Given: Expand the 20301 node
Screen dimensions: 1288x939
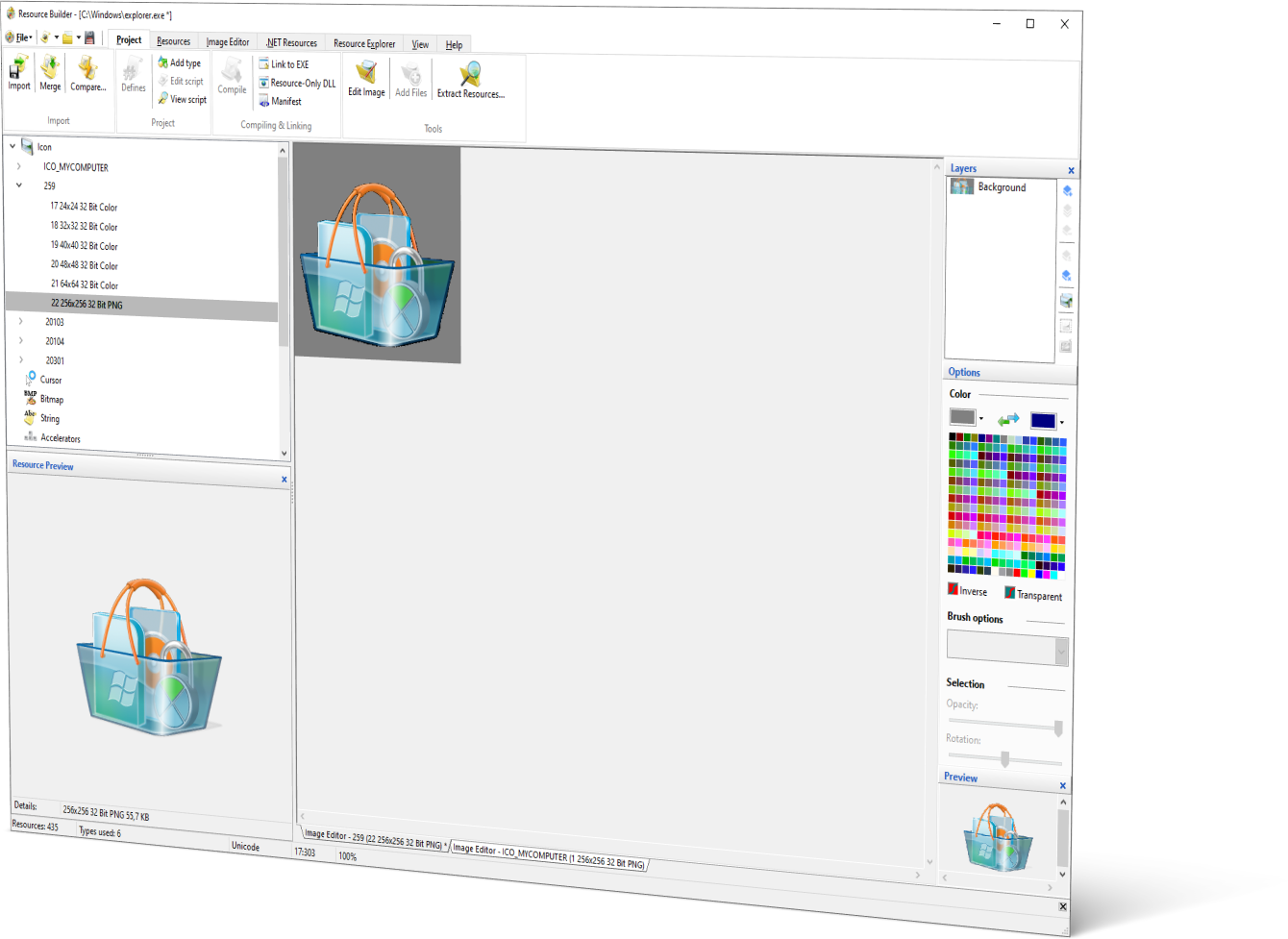Looking at the screenshot, I should pyautogui.click(x=20, y=359).
